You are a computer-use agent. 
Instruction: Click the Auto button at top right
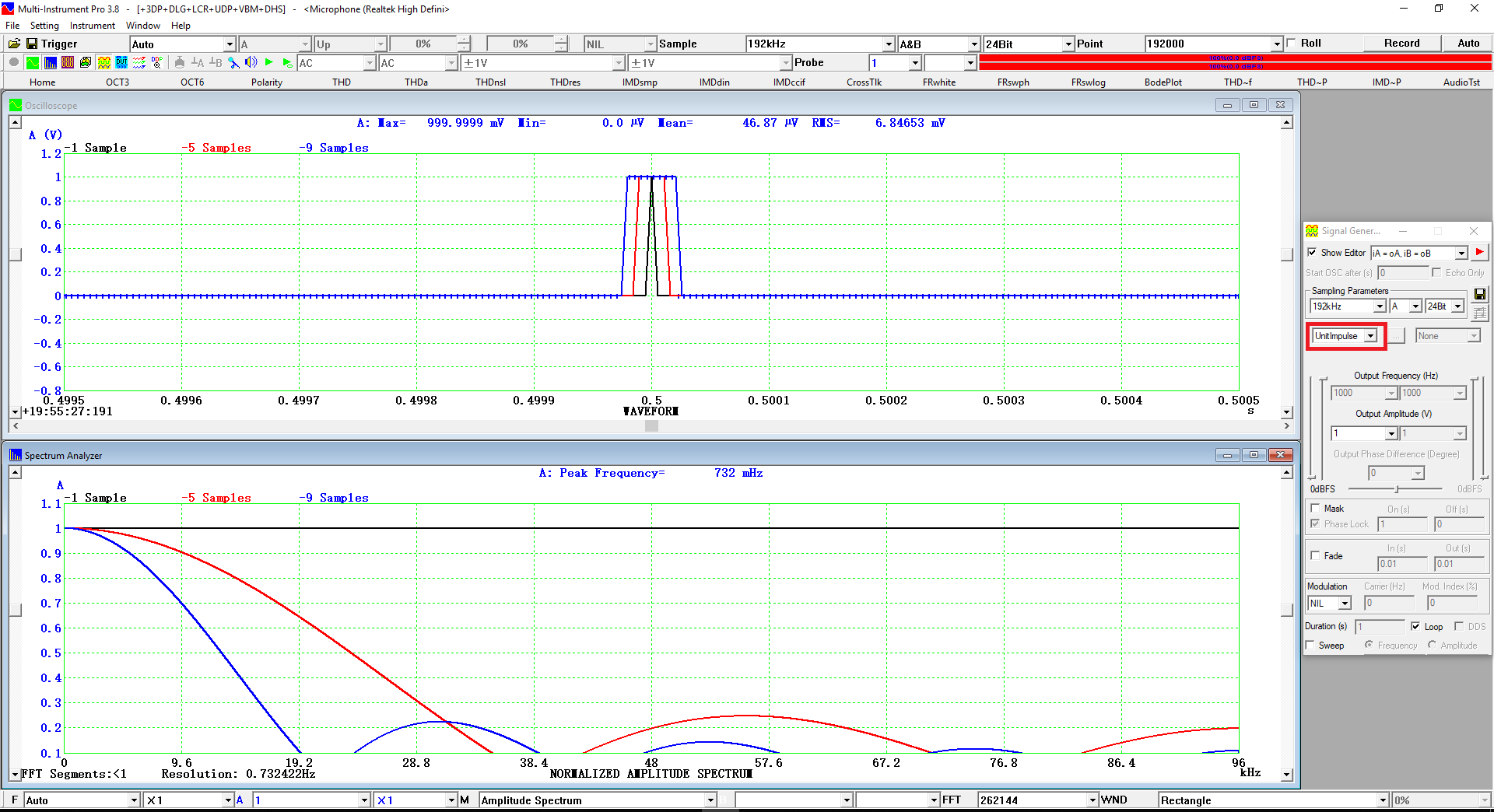[x=1468, y=44]
